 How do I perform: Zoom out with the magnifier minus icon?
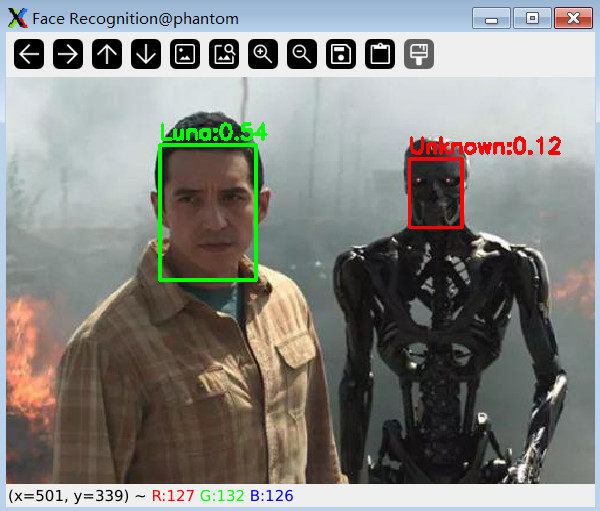[302, 54]
